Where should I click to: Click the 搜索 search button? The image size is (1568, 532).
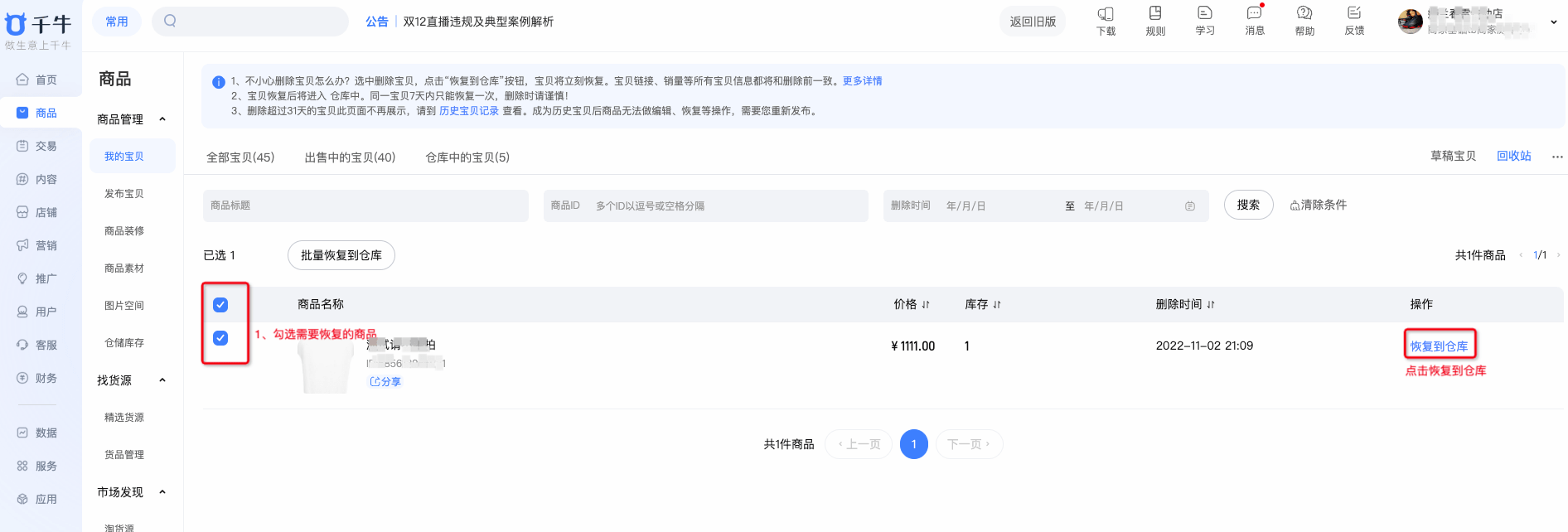(x=1248, y=205)
